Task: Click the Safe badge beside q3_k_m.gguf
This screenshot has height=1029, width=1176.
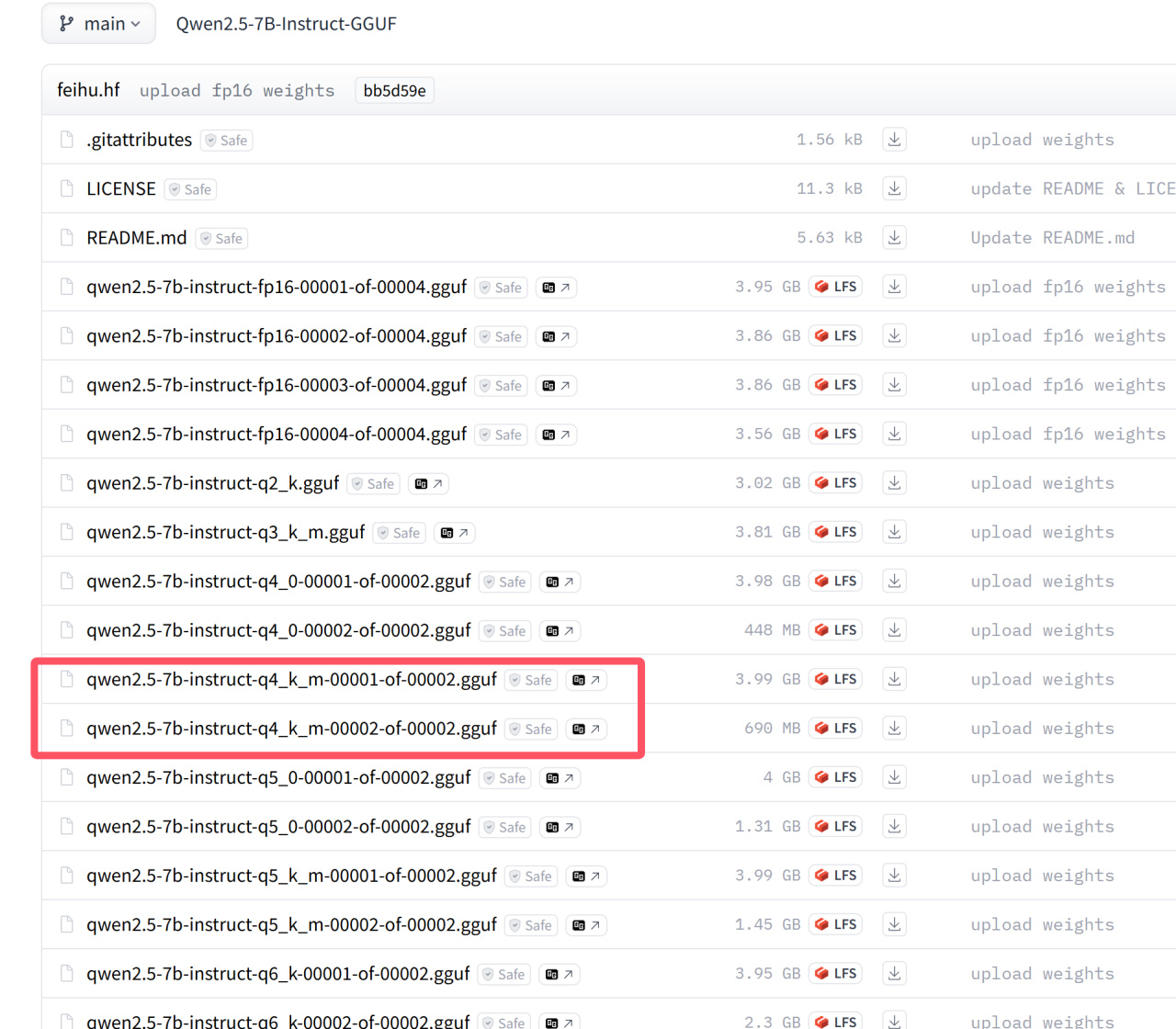Action: tap(399, 533)
